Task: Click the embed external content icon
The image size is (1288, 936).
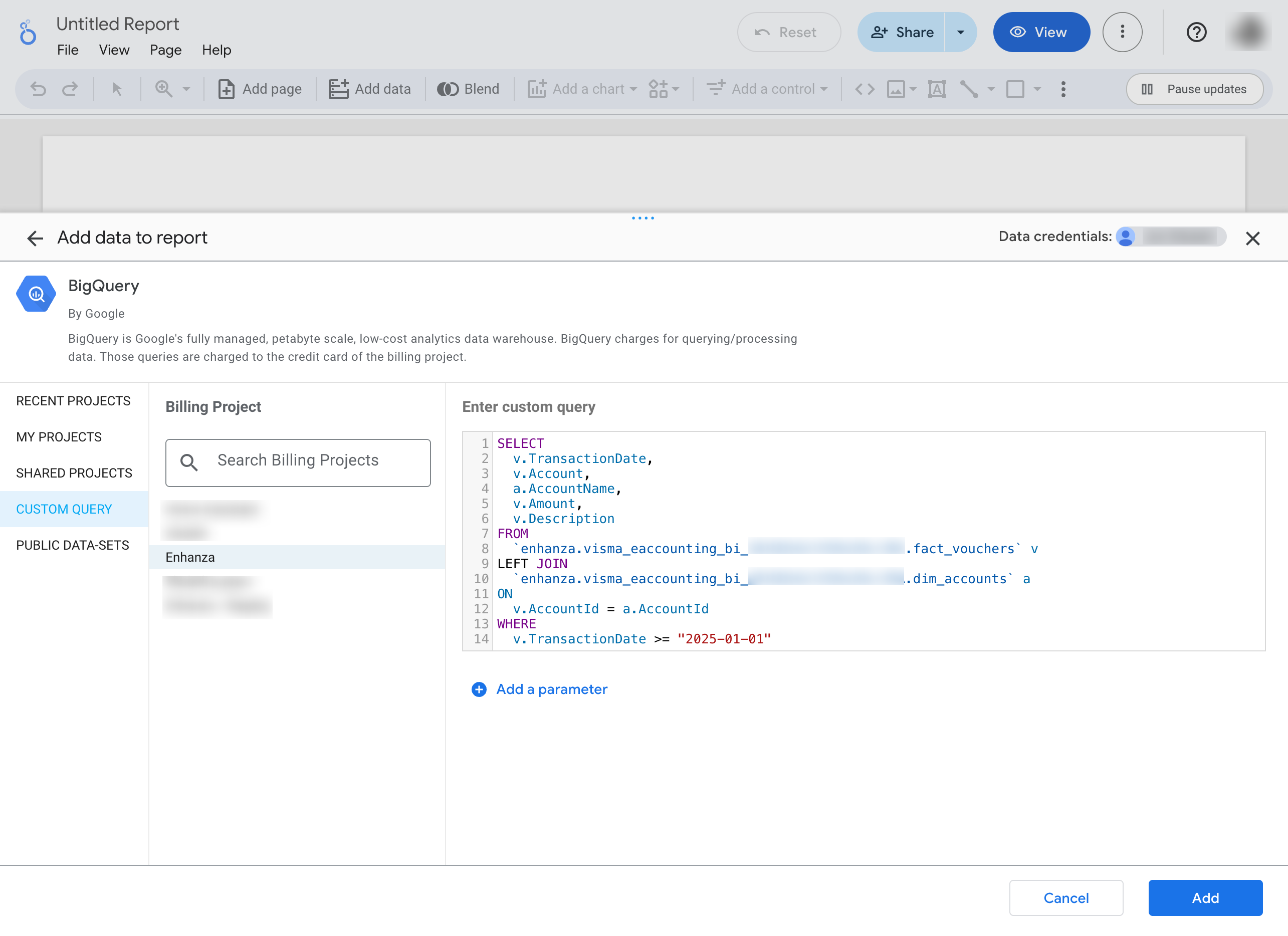Action: click(865, 89)
